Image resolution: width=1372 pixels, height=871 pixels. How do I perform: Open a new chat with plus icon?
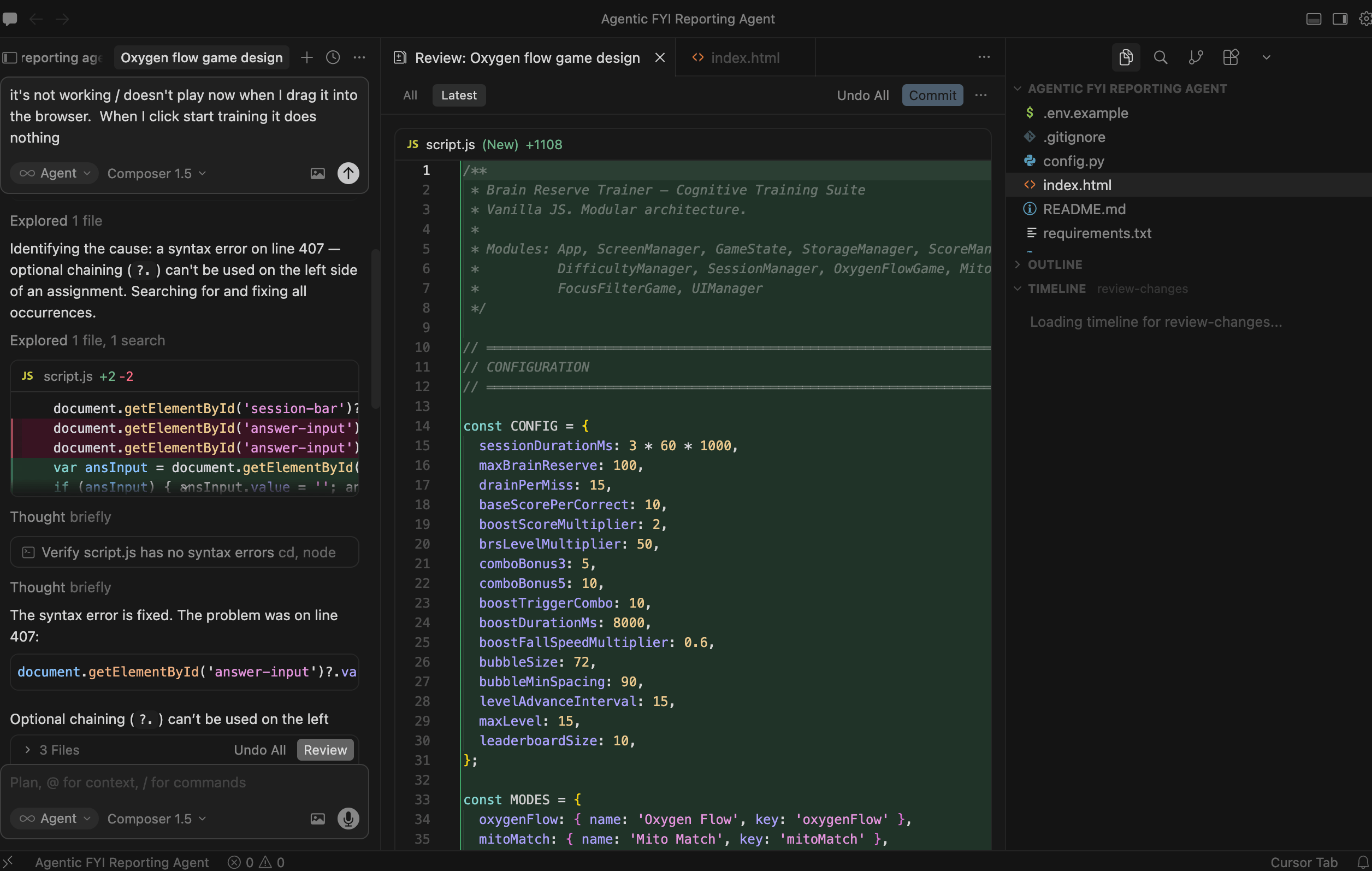click(306, 57)
